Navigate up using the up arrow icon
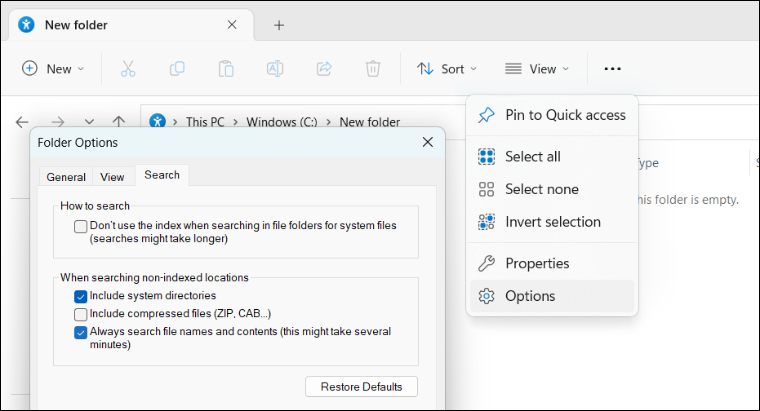Screen dimensions: 760x411 point(119,122)
